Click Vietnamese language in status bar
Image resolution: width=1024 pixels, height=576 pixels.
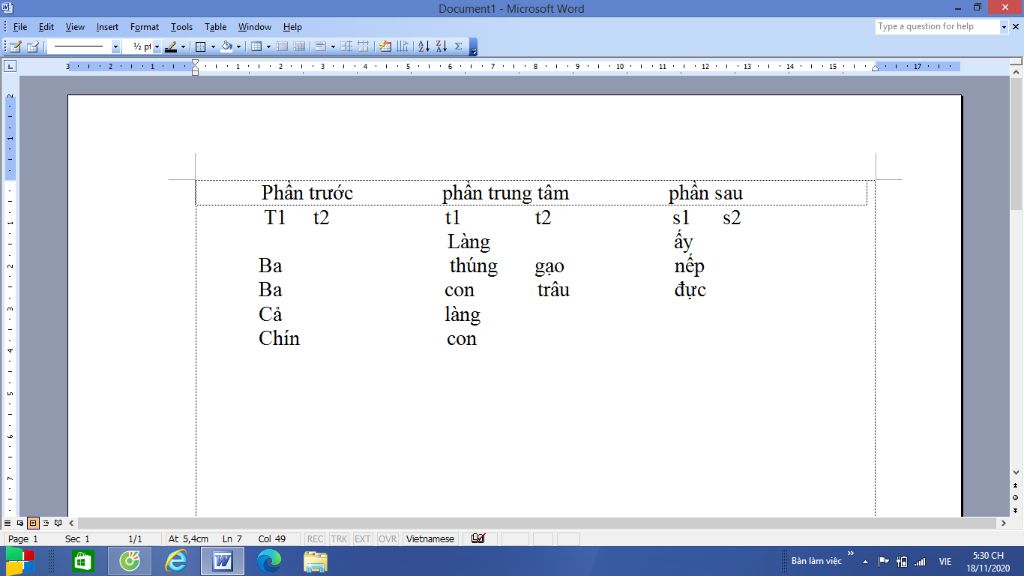[430, 539]
